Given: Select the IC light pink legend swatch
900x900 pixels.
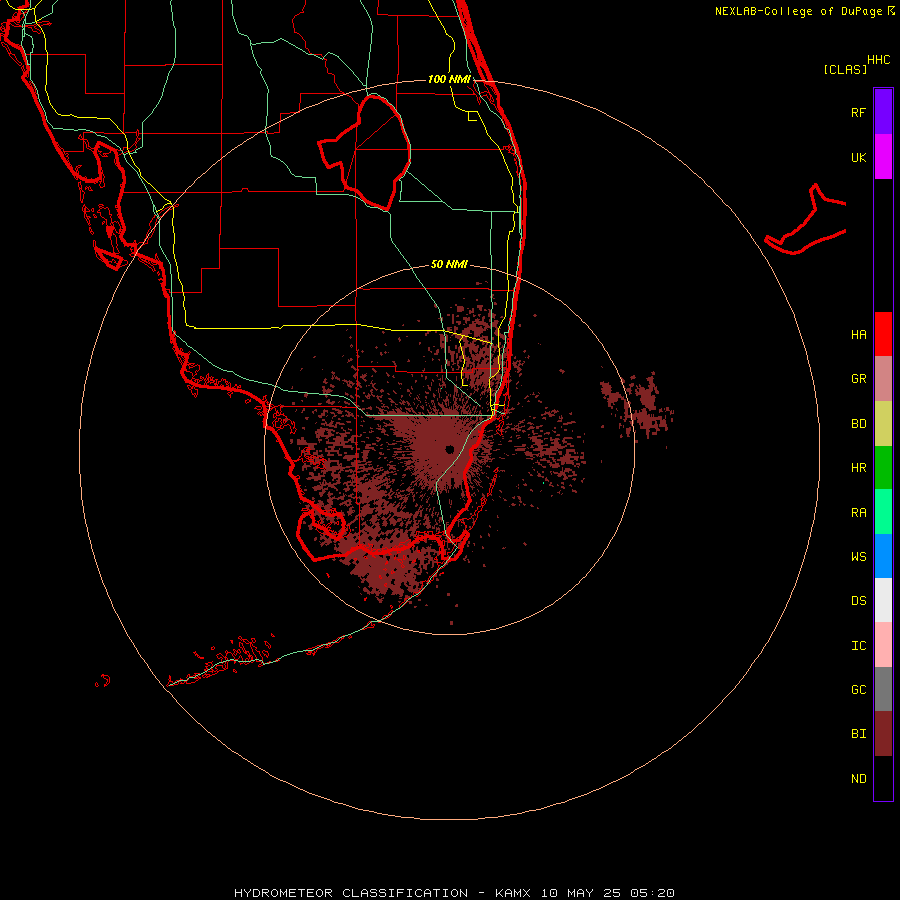Looking at the screenshot, I should point(883,645).
